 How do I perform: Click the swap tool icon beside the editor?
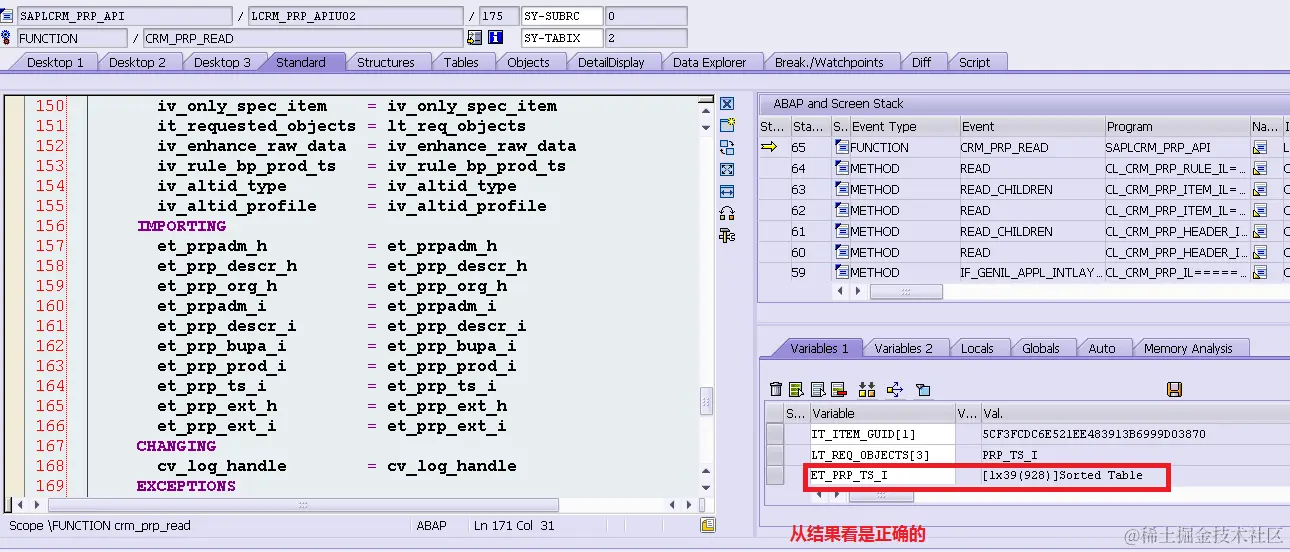727,147
